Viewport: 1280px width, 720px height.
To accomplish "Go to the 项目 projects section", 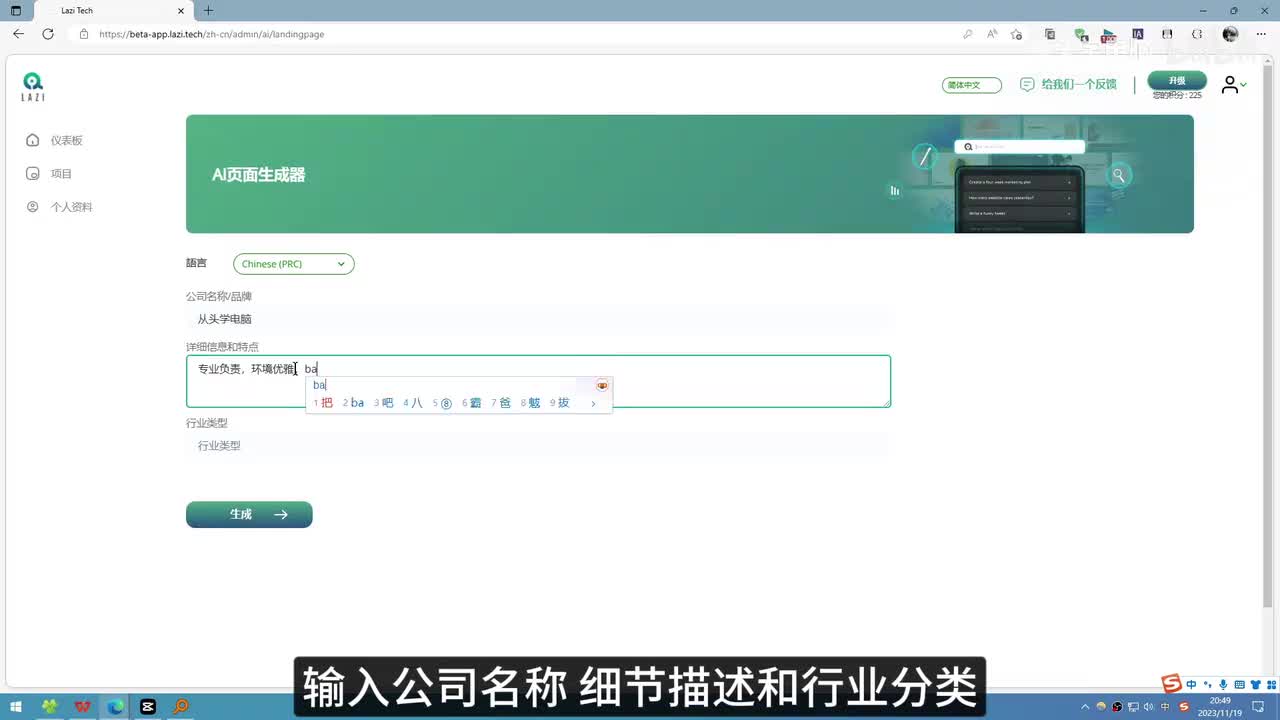I will (x=61, y=174).
